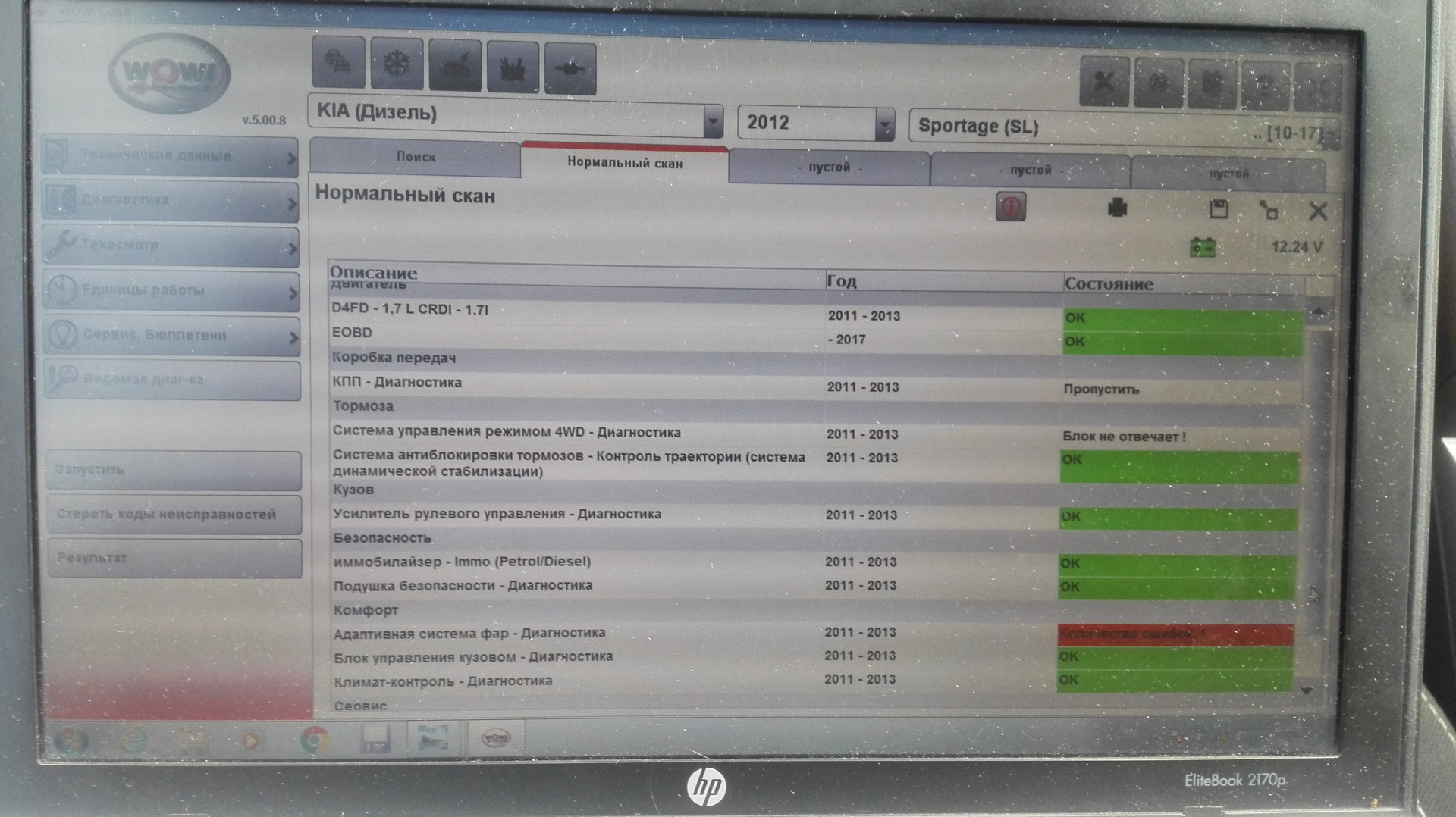The width and height of the screenshot is (1456, 817).
Task: Expand the Техосмотр sidebar menu
Action: coord(171,246)
